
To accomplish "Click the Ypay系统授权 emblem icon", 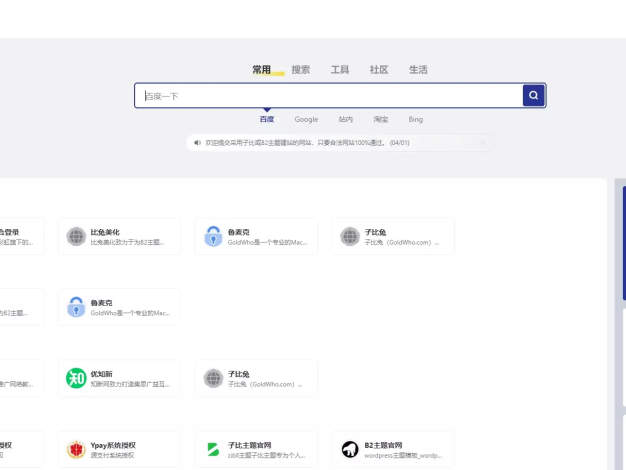I will pyautogui.click(x=76, y=449).
